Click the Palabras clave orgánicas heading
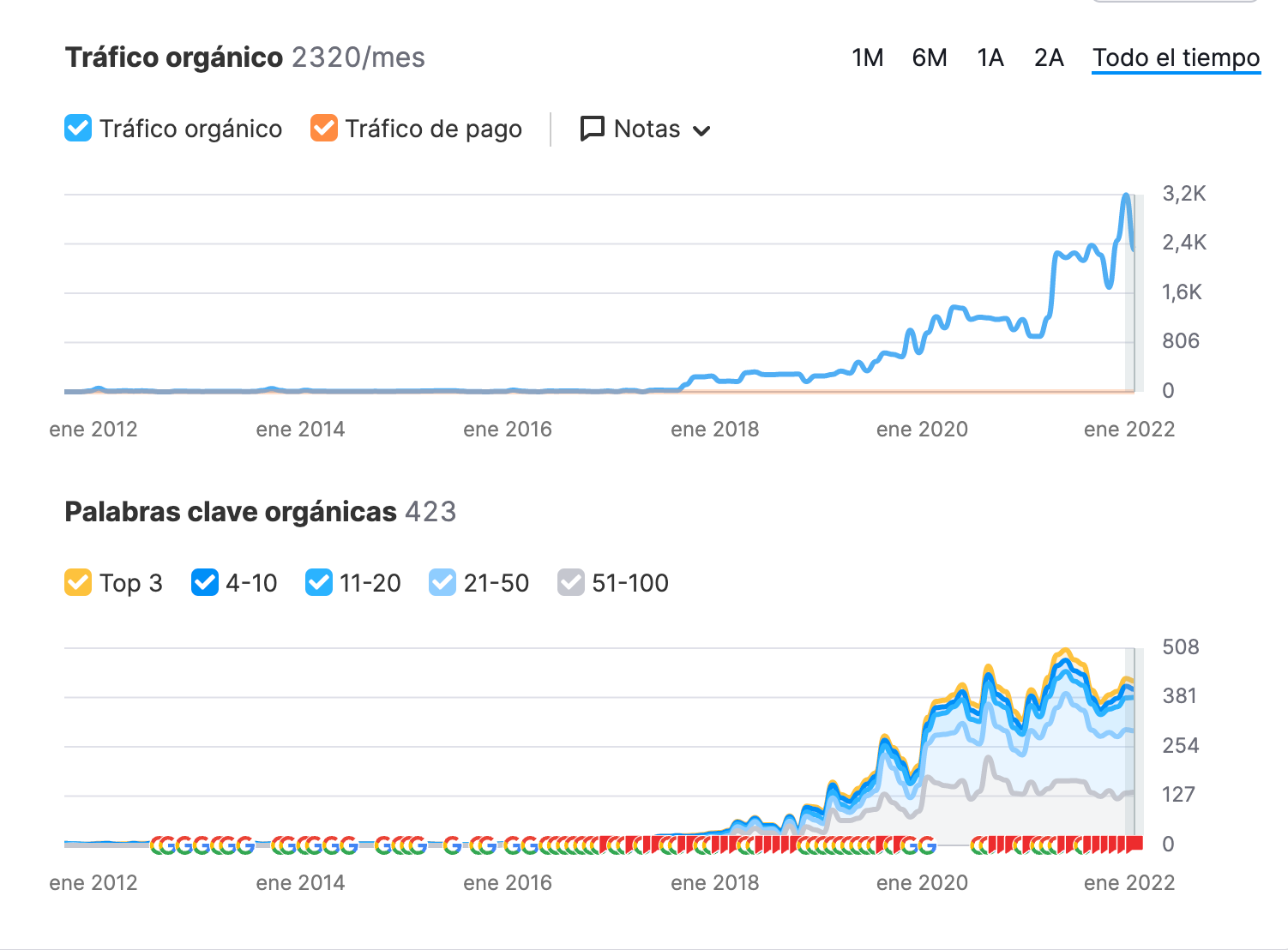1288x950 pixels. coord(231,512)
